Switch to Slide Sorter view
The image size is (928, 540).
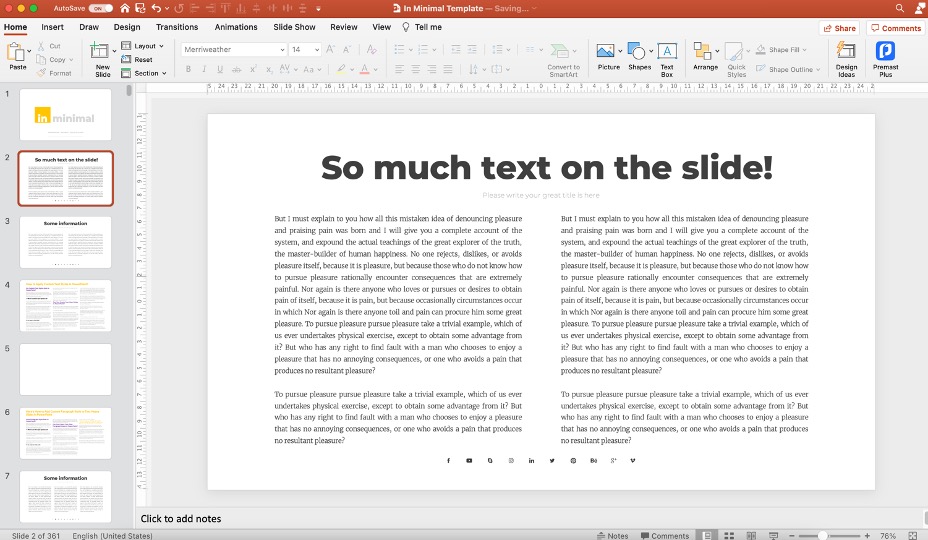pos(729,535)
